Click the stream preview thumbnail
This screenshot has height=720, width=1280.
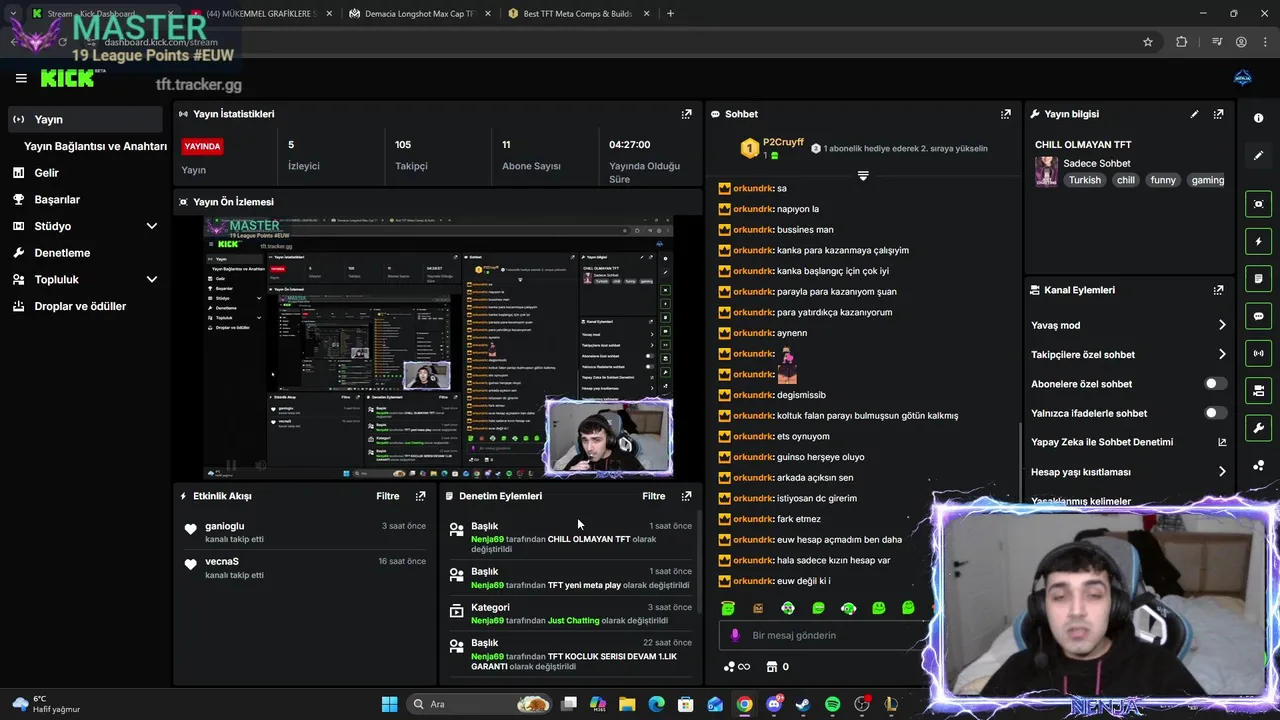tap(439, 347)
